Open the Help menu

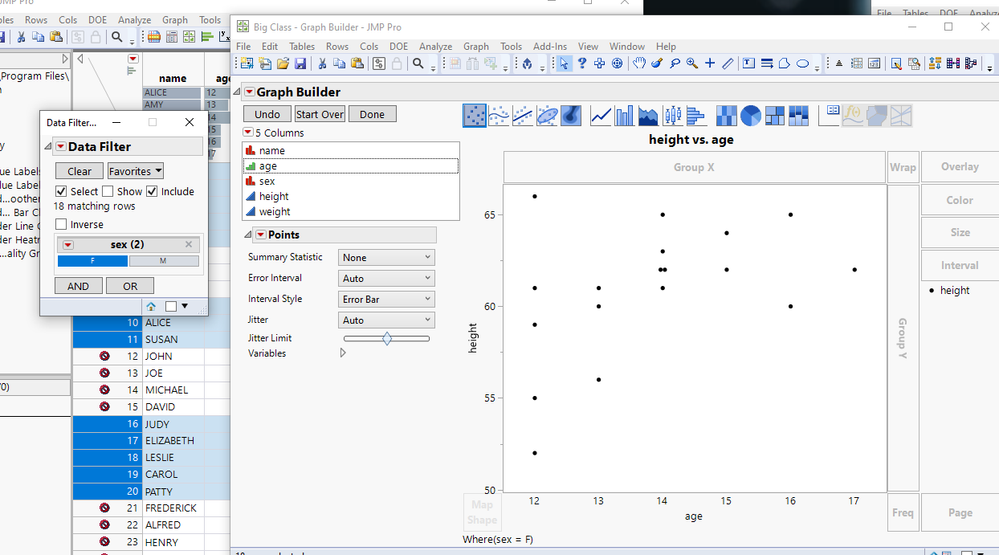pyautogui.click(x=666, y=47)
